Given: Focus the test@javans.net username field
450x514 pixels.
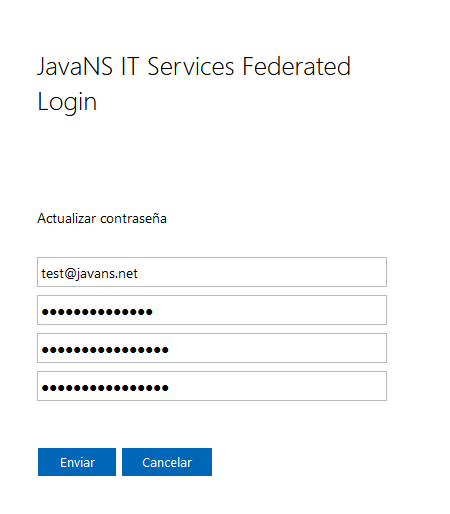Looking at the screenshot, I should [212, 272].
